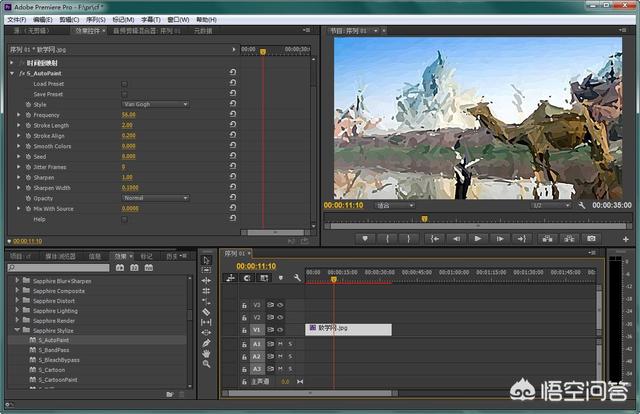
Task: Click the timeline timecode 00:00:11:10
Action: click(256, 266)
